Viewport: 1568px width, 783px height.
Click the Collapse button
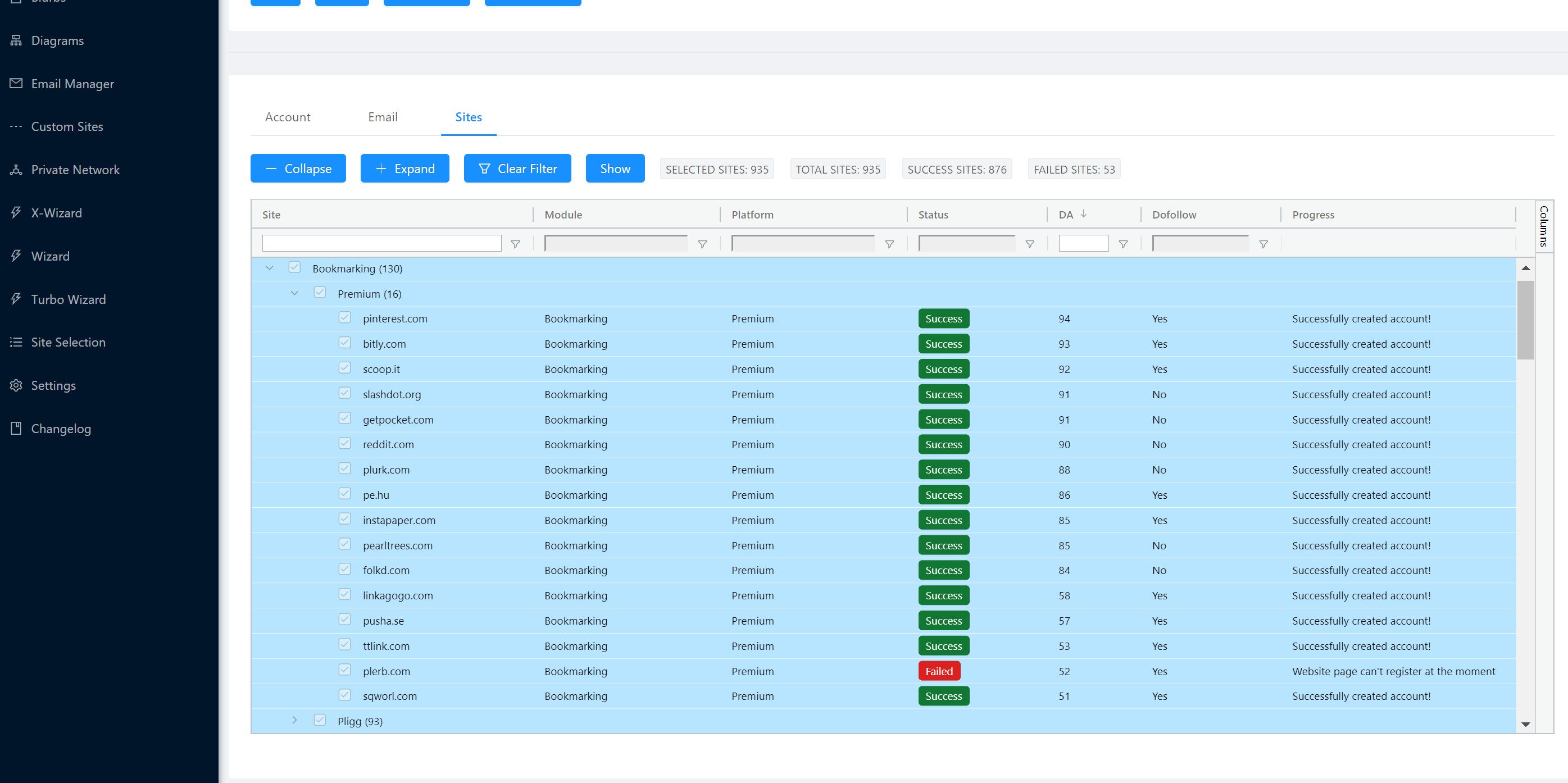coord(298,169)
